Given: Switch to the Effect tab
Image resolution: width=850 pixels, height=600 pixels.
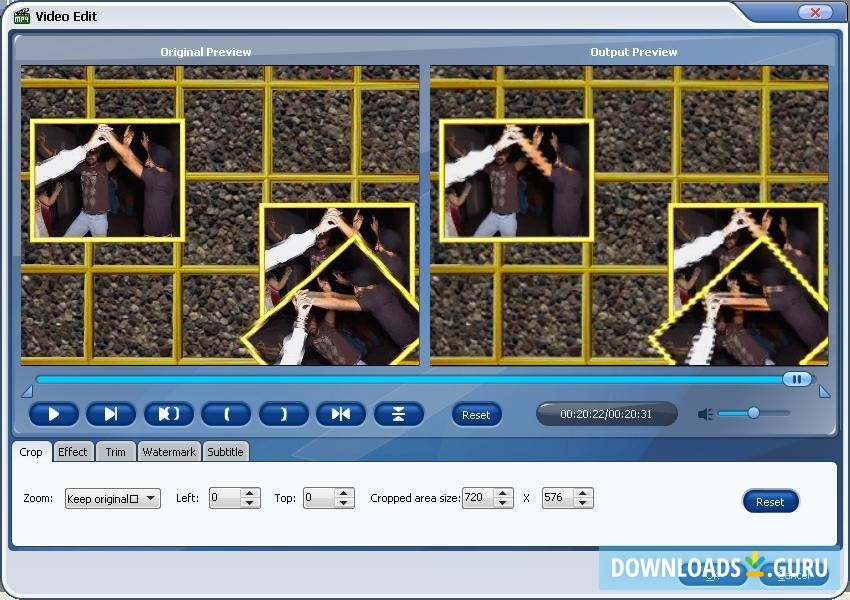Looking at the screenshot, I should (x=73, y=452).
